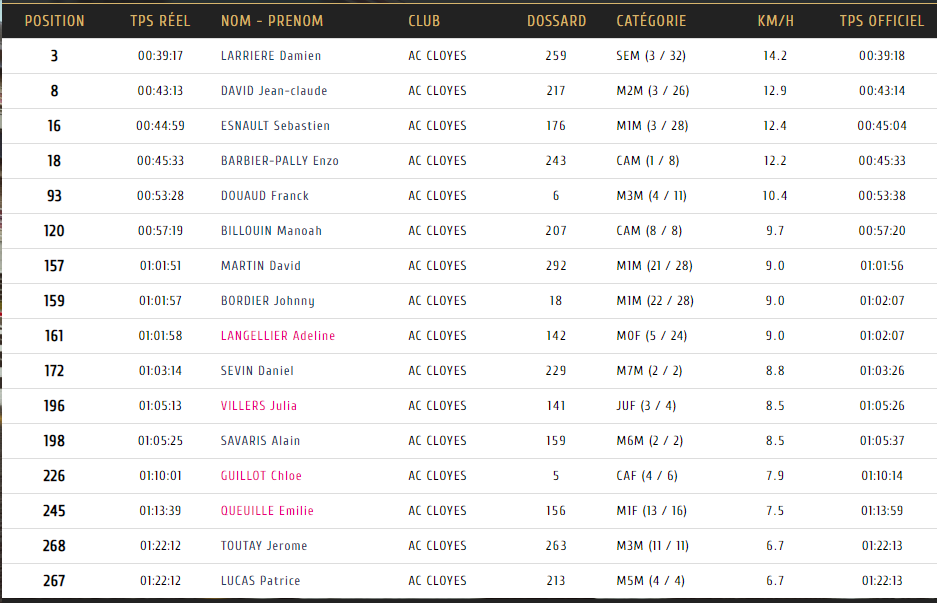This screenshot has width=937, height=603.
Task: Click bib number 217
Action: 556,91
